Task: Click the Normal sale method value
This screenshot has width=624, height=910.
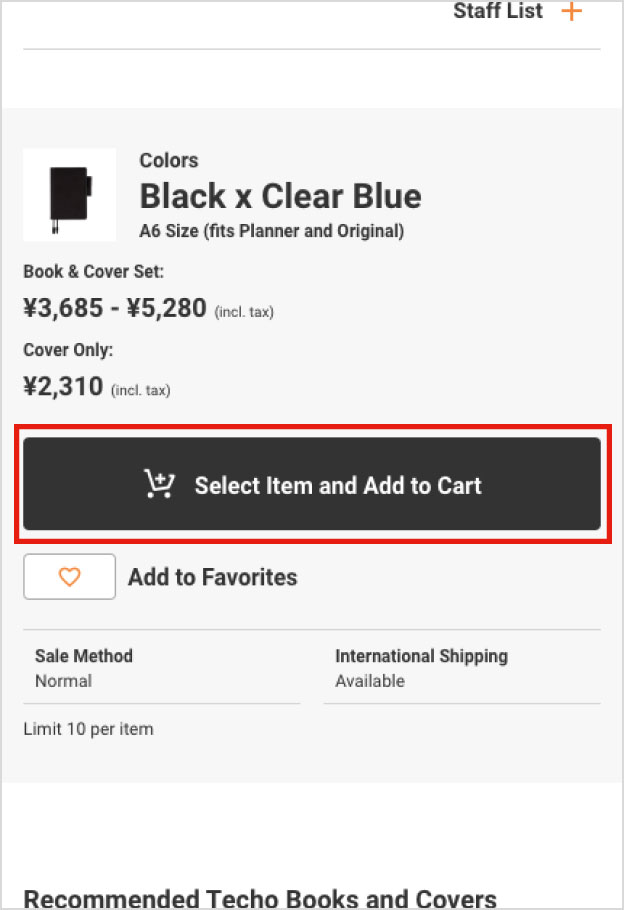Action: tap(63, 681)
